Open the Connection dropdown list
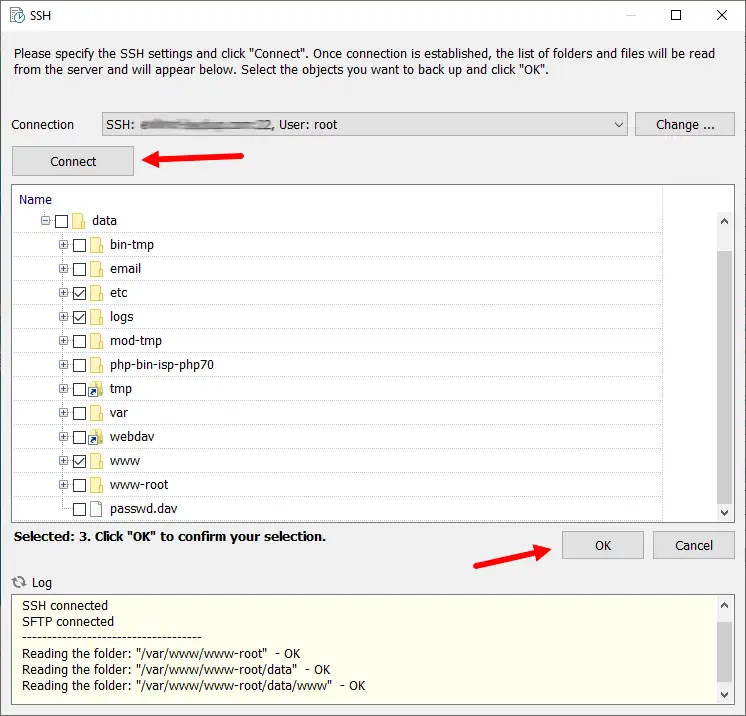The width and height of the screenshot is (746, 716). (618, 125)
